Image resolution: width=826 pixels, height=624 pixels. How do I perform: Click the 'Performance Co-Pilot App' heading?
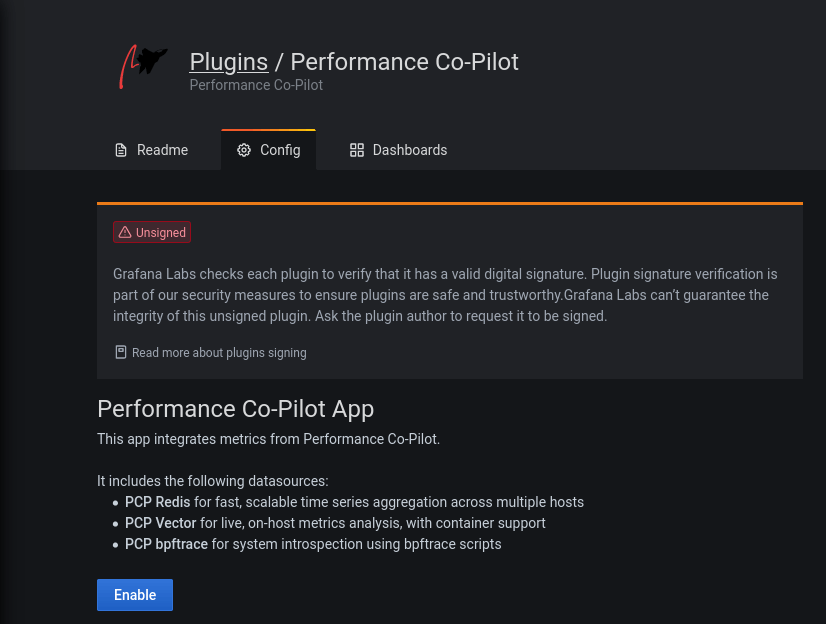(x=235, y=409)
